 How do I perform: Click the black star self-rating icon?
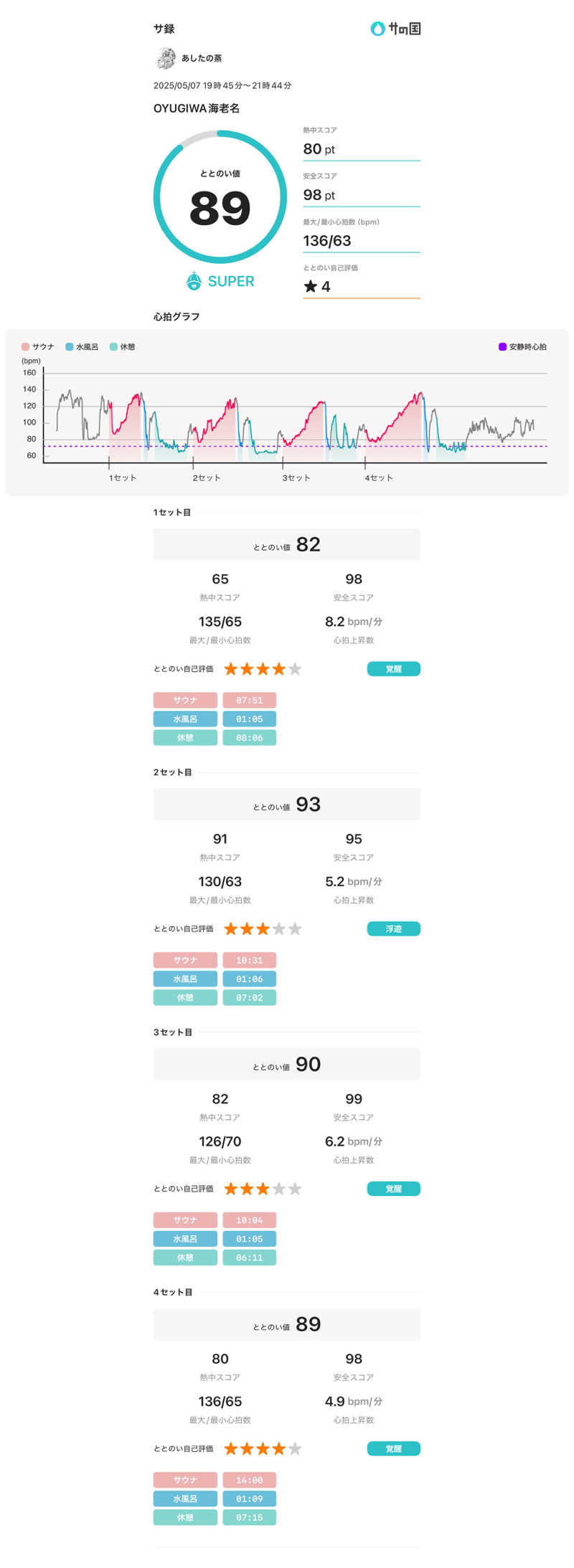pyautogui.click(x=310, y=287)
